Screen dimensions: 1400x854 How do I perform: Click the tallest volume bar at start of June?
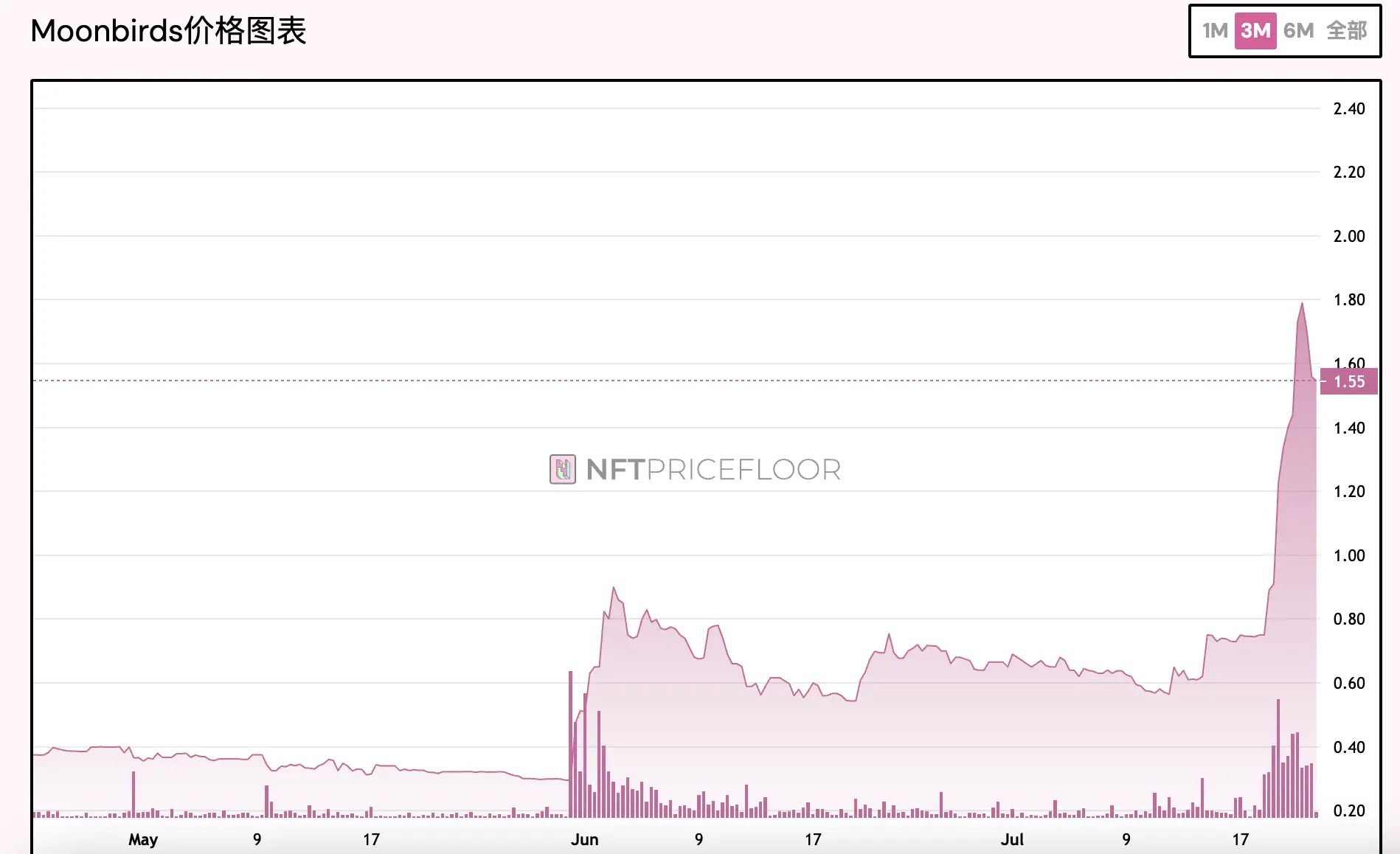coord(570,745)
